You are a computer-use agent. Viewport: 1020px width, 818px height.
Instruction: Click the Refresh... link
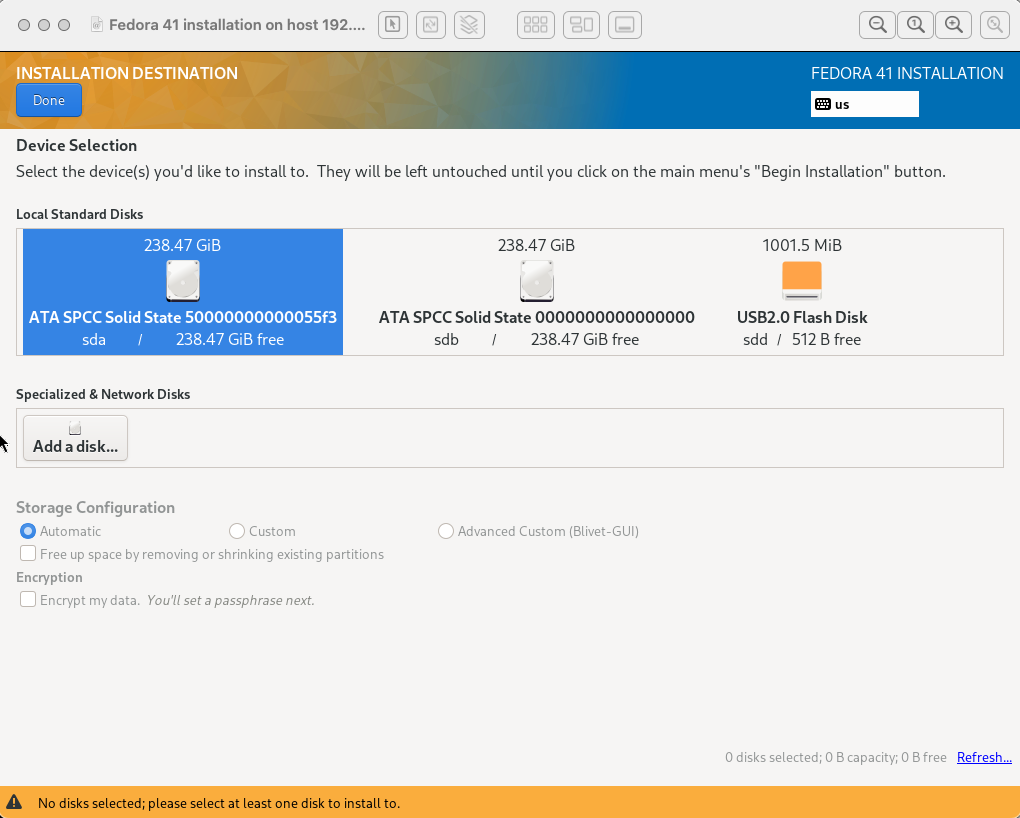pyautogui.click(x=984, y=757)
